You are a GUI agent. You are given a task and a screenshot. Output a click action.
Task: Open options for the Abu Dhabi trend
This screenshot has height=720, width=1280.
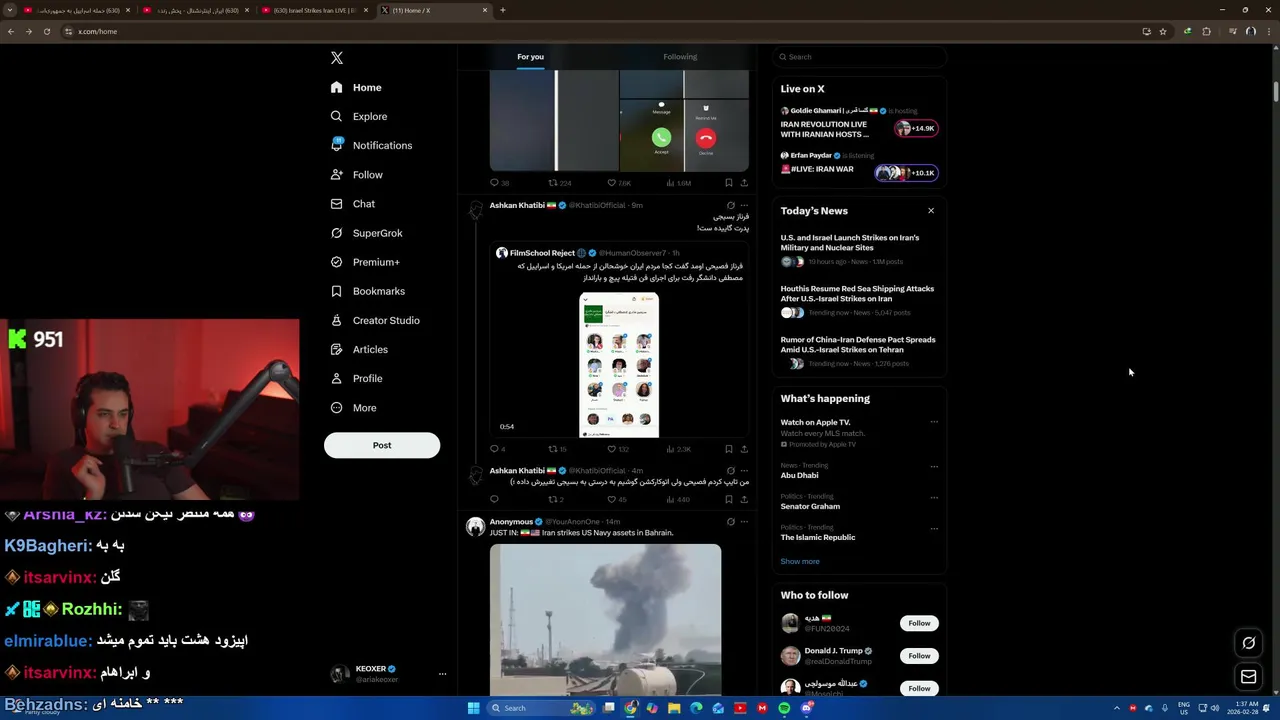pos(934,466)
